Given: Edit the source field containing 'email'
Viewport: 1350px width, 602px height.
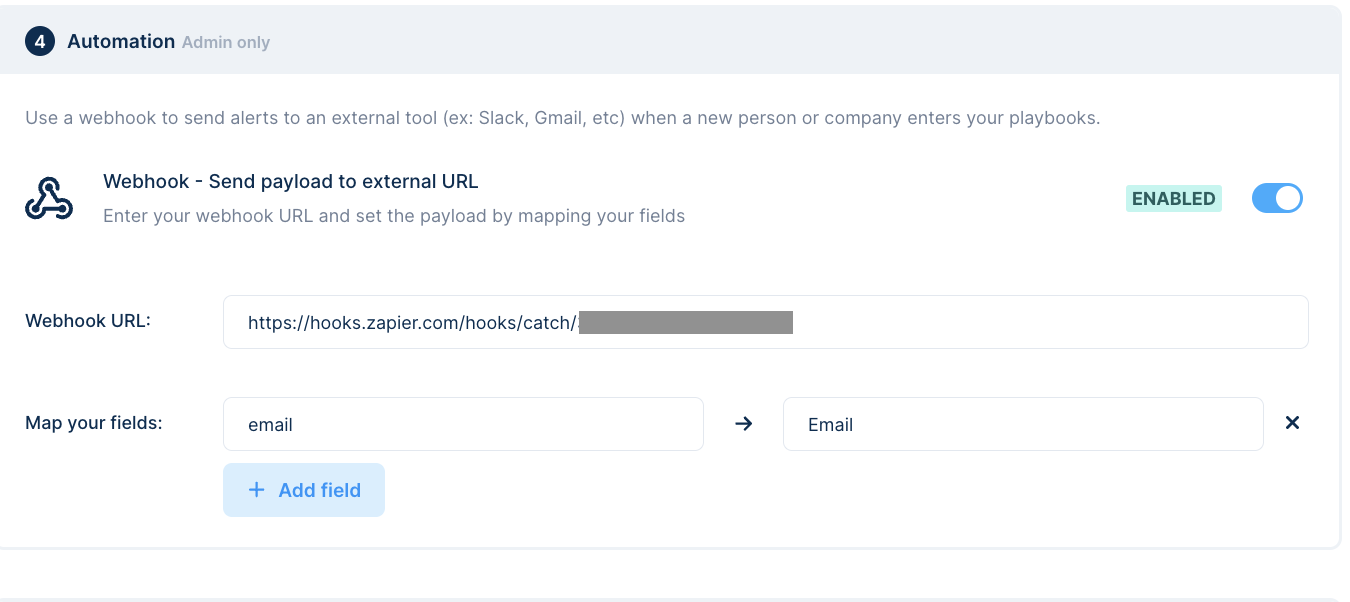Looking at the screenshot, I should 463,424.
